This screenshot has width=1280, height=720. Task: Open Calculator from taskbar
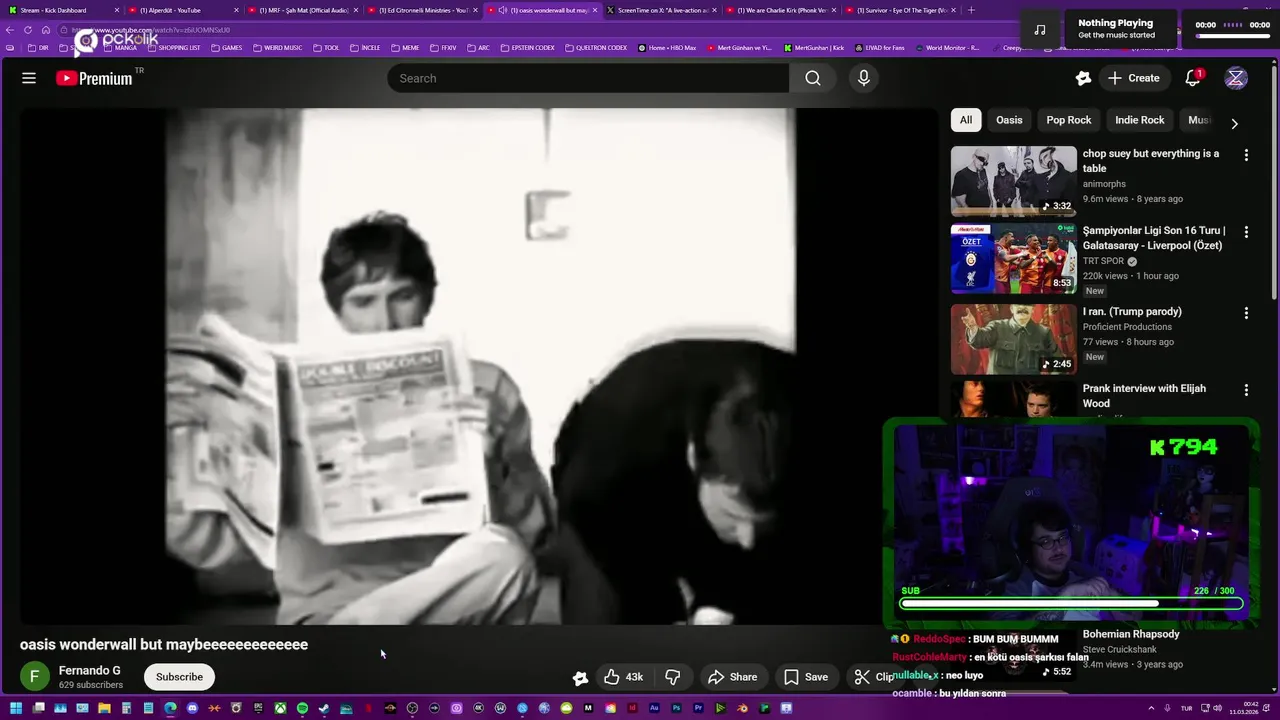click(126, 708)
